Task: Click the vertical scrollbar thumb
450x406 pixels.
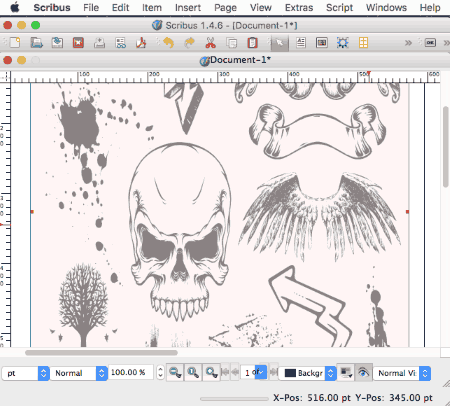Action: point(446,147)
